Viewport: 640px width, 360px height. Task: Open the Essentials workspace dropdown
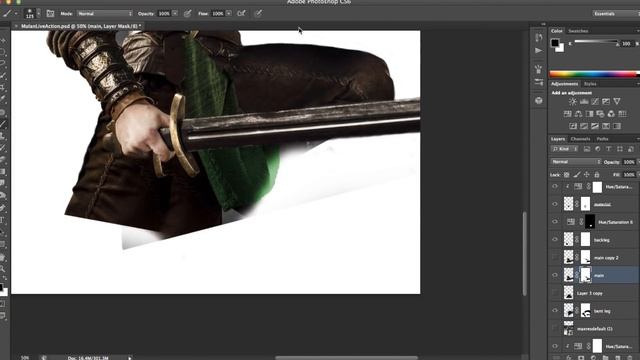(616, 13)
